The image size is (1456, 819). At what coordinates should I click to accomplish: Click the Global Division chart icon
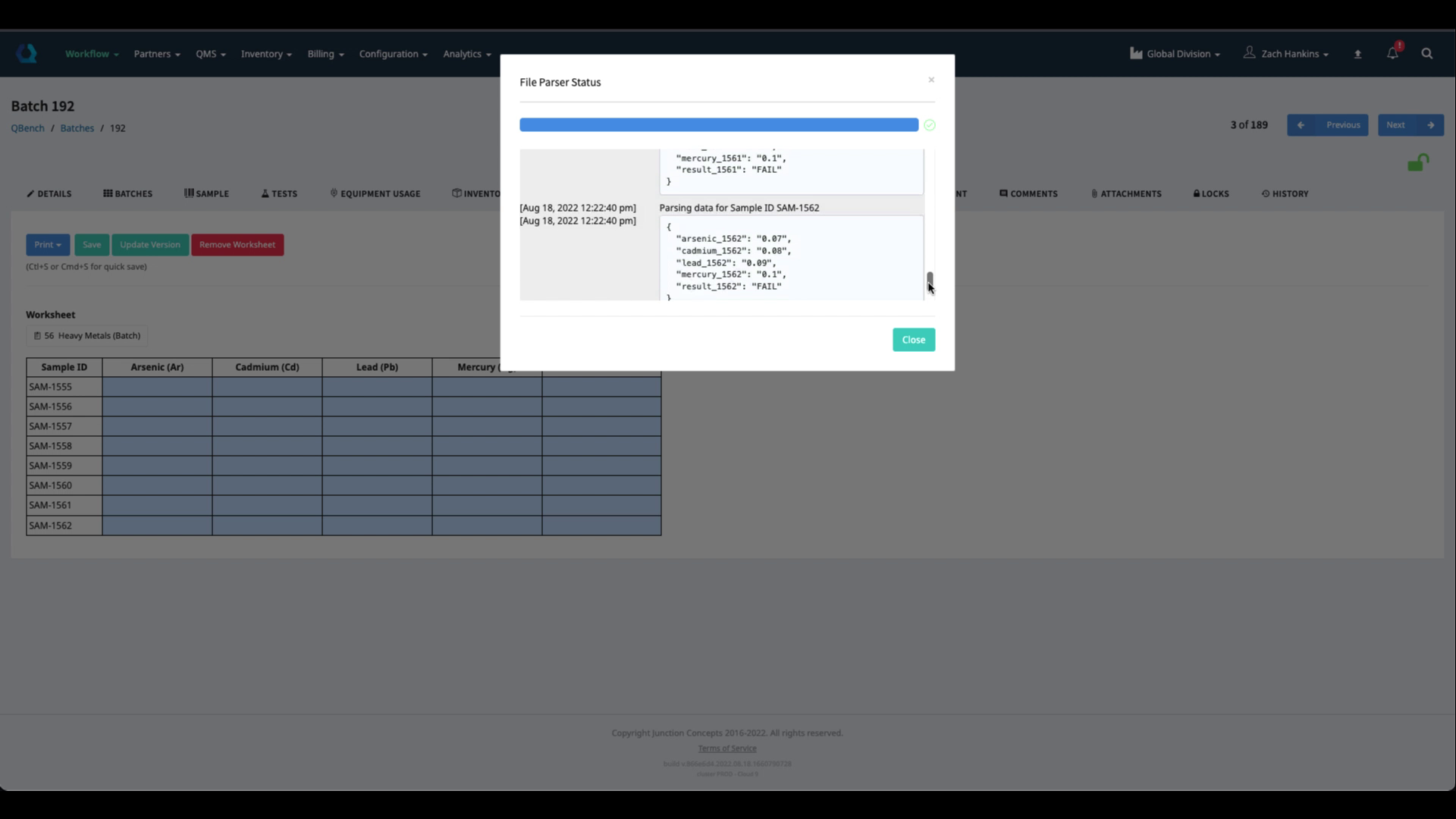[x=1136, y=53]
